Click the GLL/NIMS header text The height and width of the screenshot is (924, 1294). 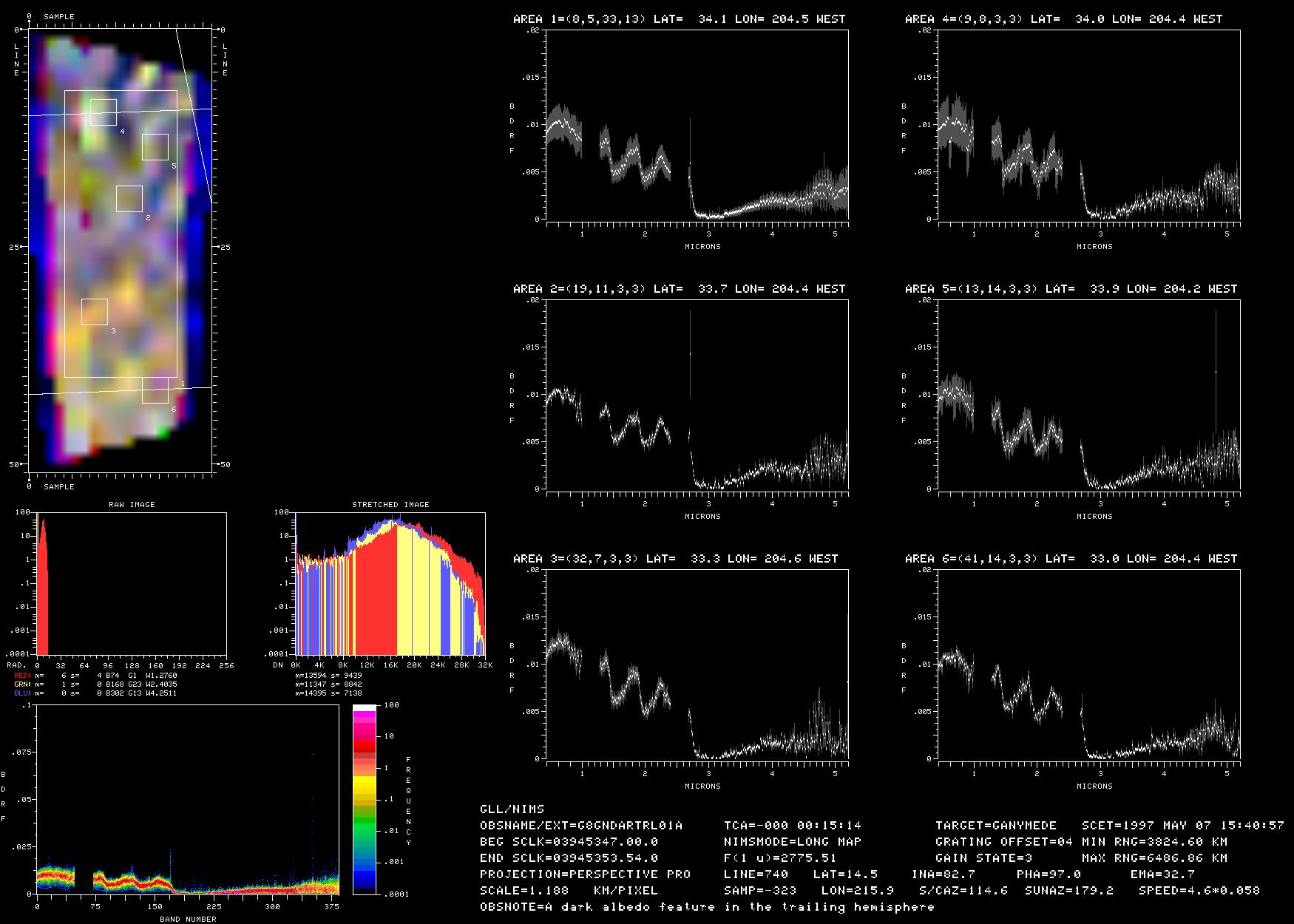tap(512, 809)
